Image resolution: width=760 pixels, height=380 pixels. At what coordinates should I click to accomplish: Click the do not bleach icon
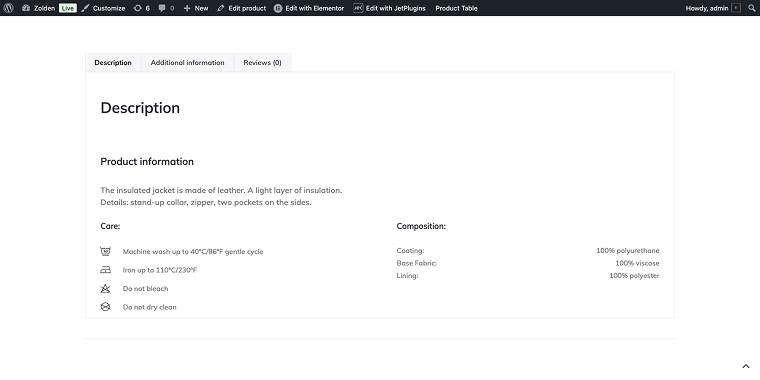tap(105, 288)
